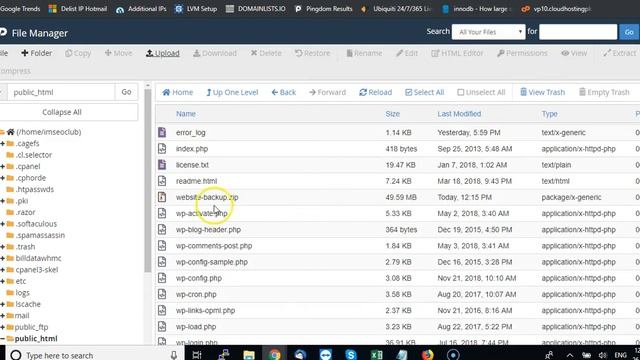Open Skype from the Windows taskbar
The width and height of the screenshot is (640, 360).
click(x=351, y=354)
